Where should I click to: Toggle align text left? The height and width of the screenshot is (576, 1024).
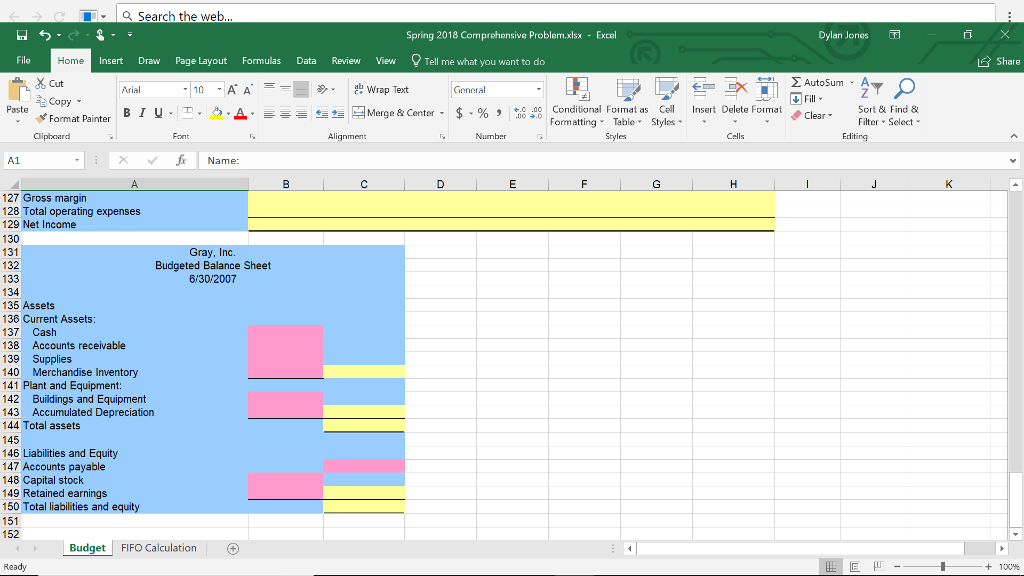pyautogui.click(x=269, y=114)
